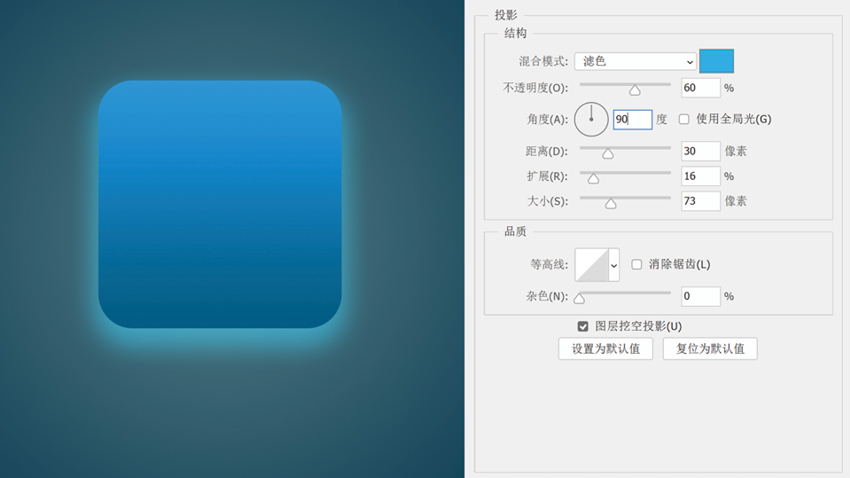Click the 距离 input field showing 30
The height and width of the screenshot is (478, 850).
(700, 151)
